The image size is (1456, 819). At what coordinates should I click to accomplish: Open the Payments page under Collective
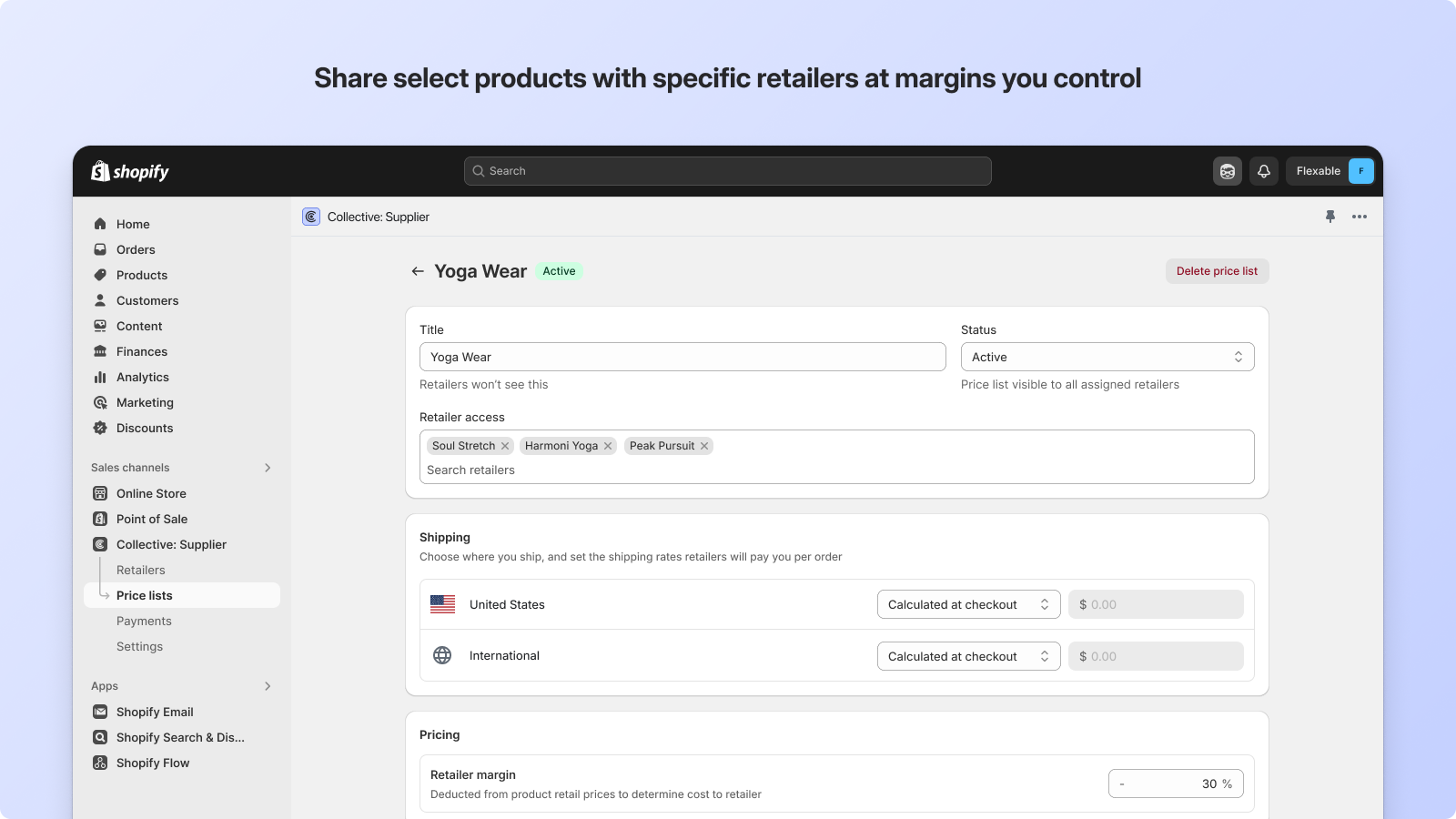[x=144, y=621]
